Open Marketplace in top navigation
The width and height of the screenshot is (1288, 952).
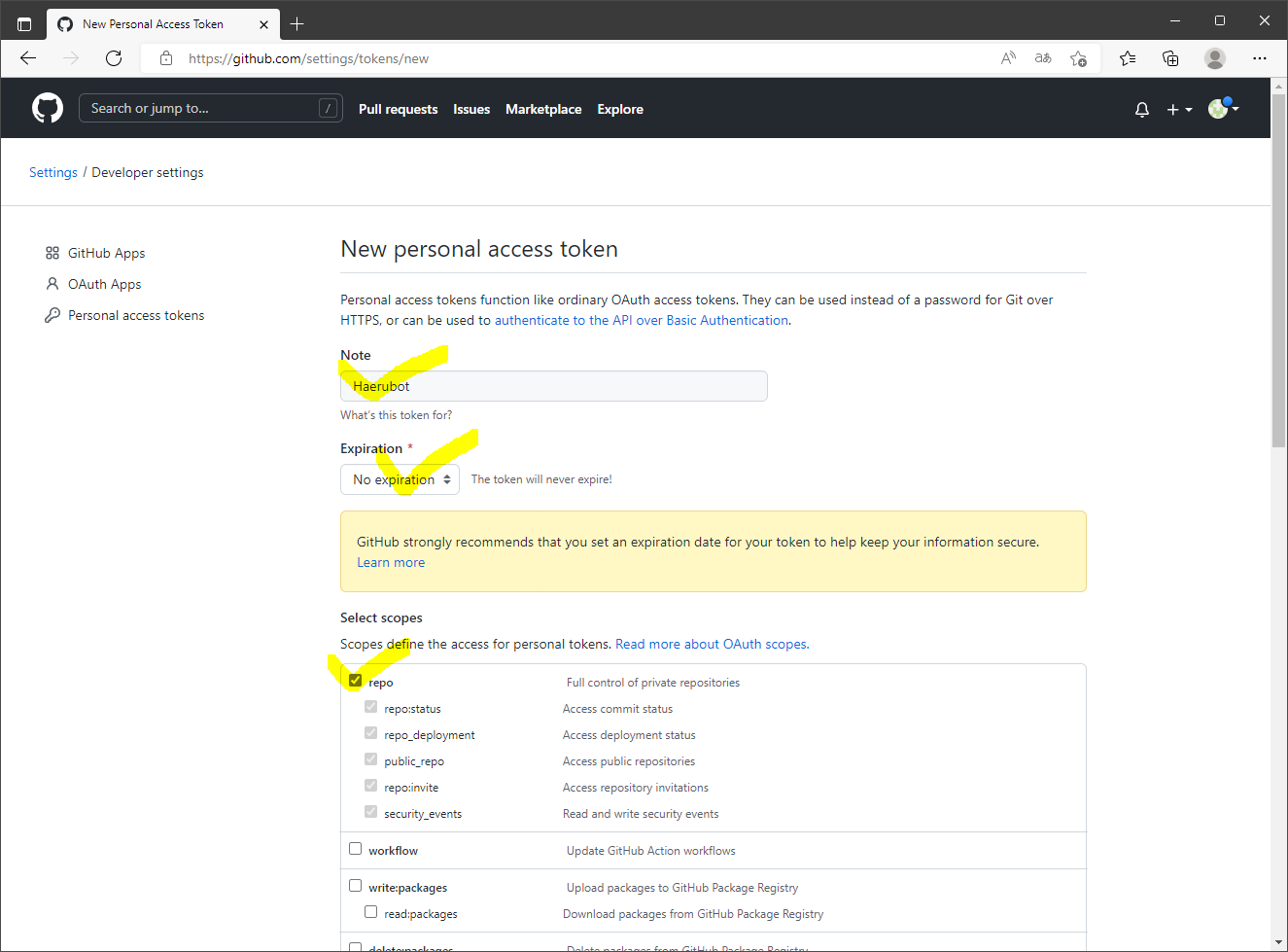click(x=543, y=109)
